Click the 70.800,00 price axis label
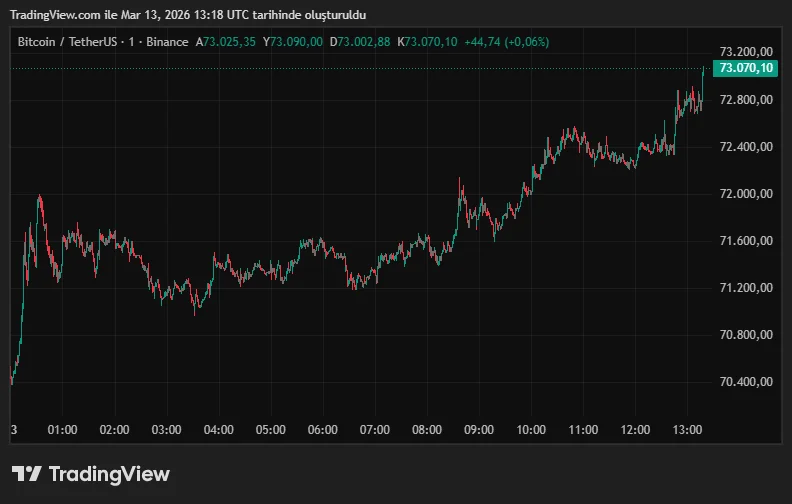 (x=746, y=334)
